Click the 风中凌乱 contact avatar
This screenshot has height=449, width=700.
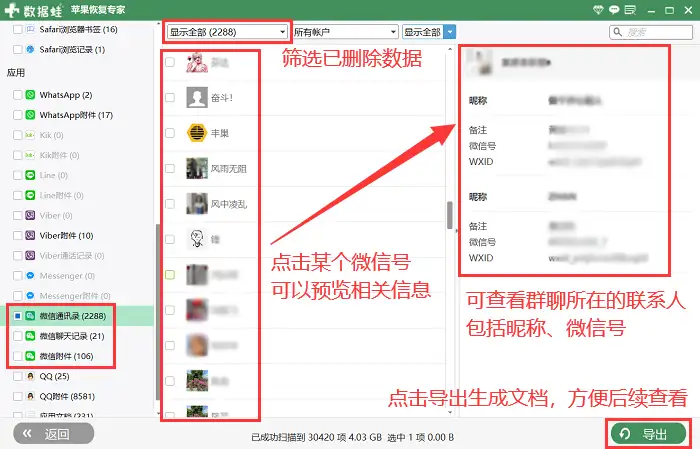[x=197, y=204]
